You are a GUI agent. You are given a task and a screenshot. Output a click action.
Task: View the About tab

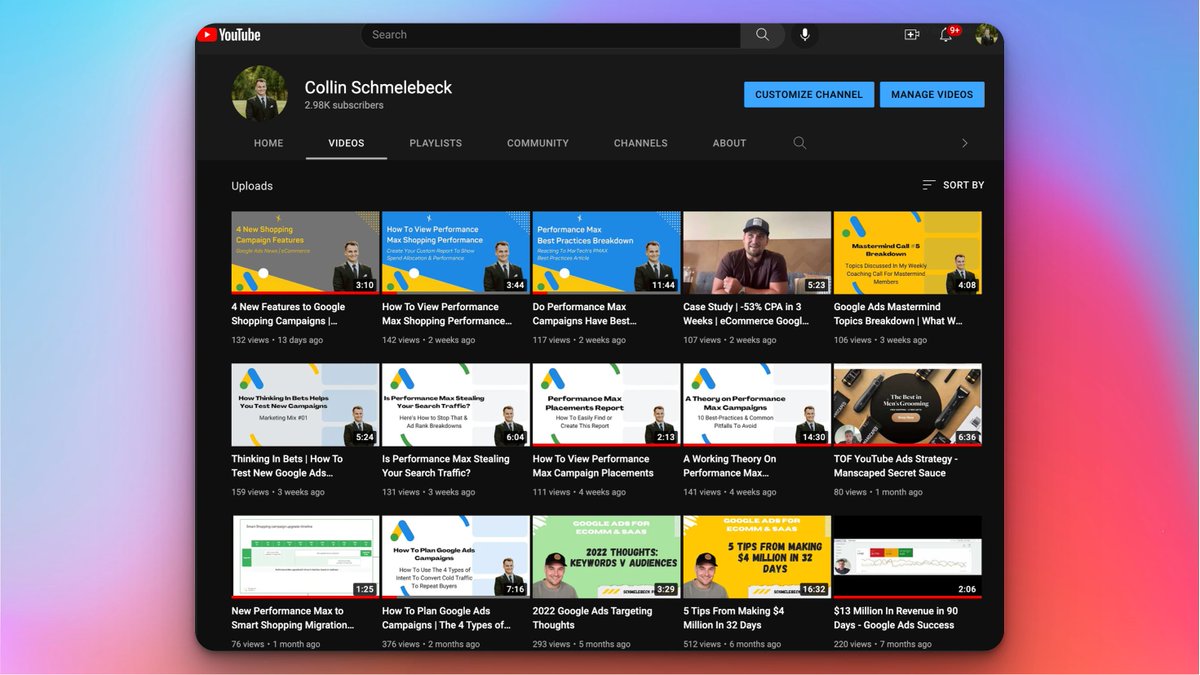730,143
